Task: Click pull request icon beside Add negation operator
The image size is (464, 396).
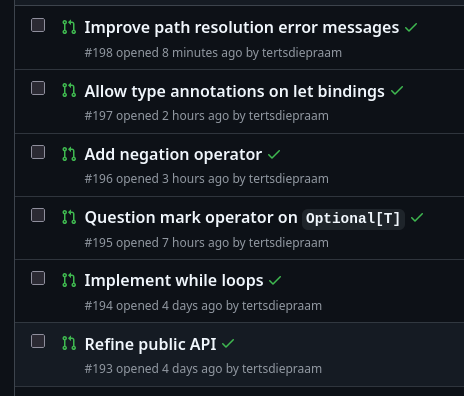Action: point(69,154)
